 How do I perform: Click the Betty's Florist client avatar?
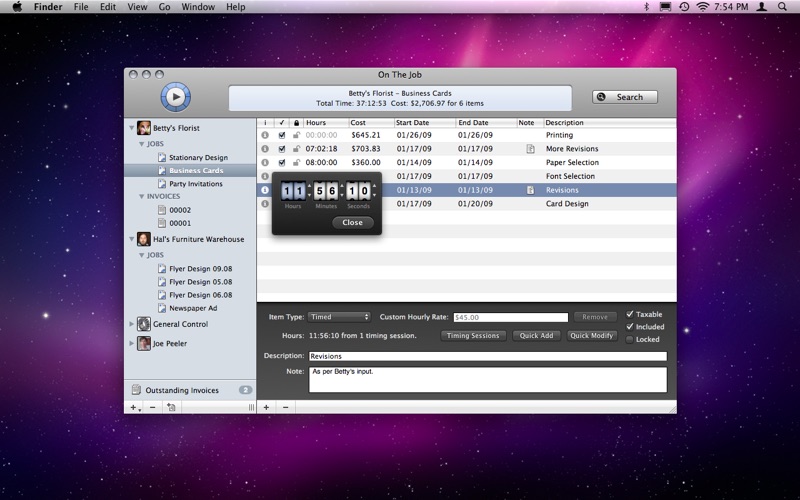(144, 128)
